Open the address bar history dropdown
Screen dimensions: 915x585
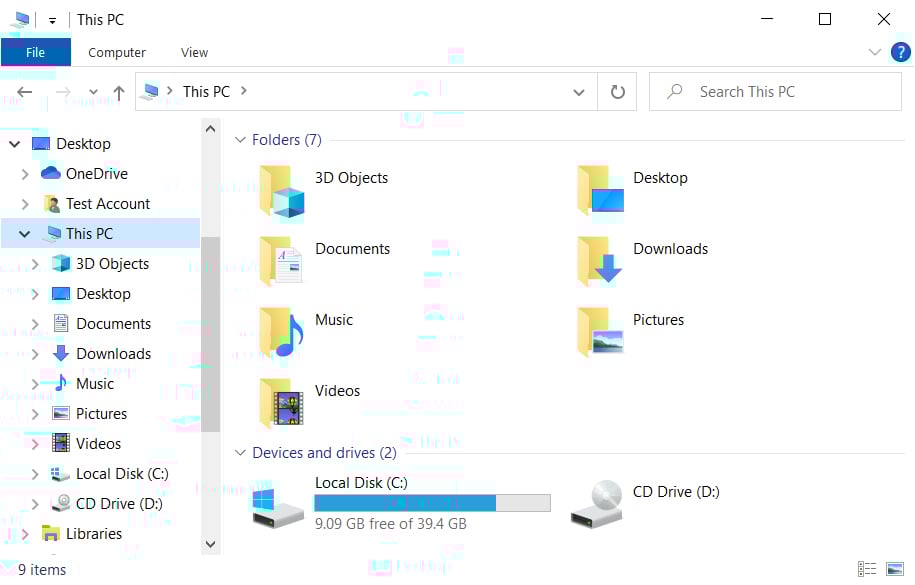(x=579, y=92)
